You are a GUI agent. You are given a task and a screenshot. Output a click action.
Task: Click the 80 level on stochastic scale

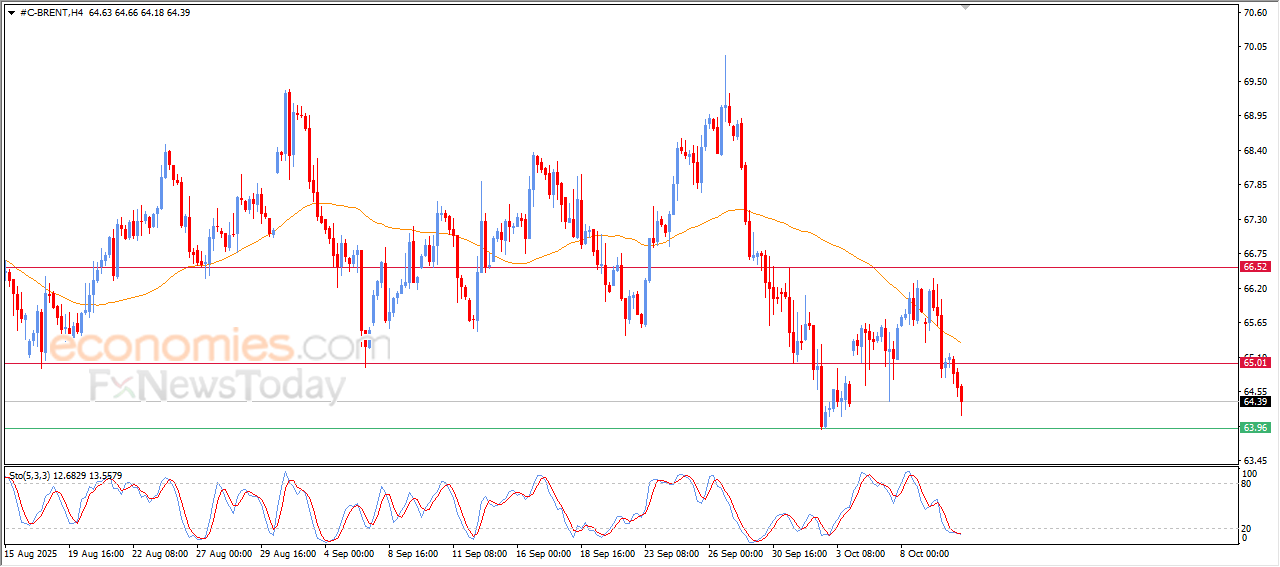tap(1246, 484)
